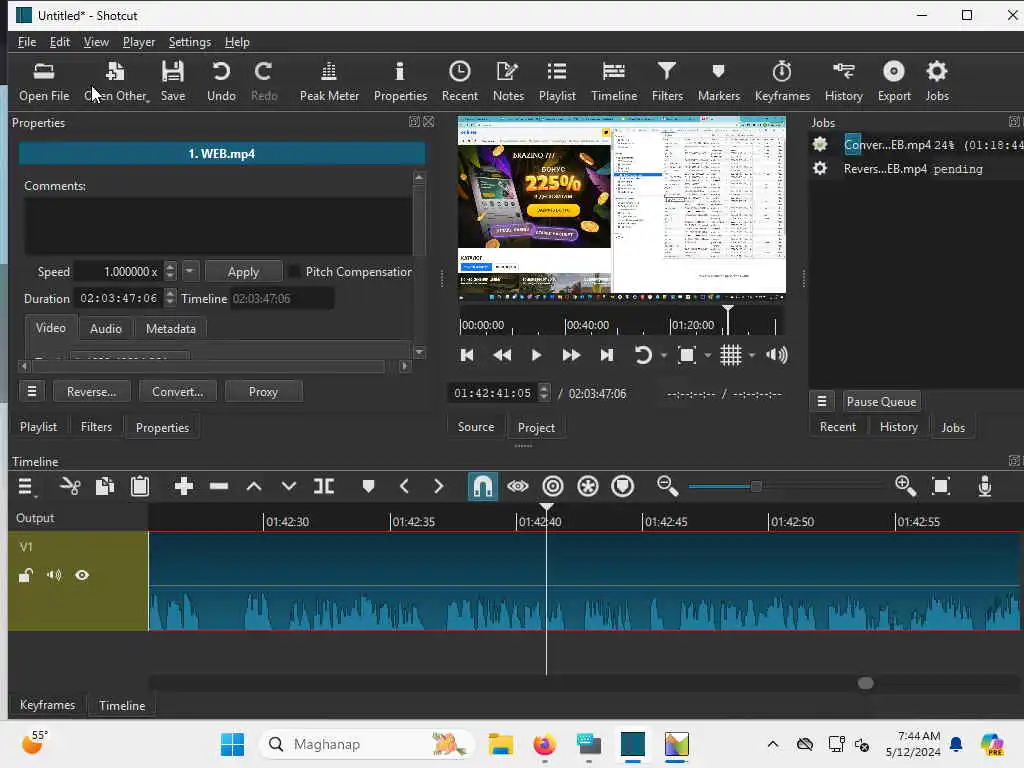This screenshot has height=768, width=1024.
Task: Open the Peak Meter panel
Action: pos(329,82)
